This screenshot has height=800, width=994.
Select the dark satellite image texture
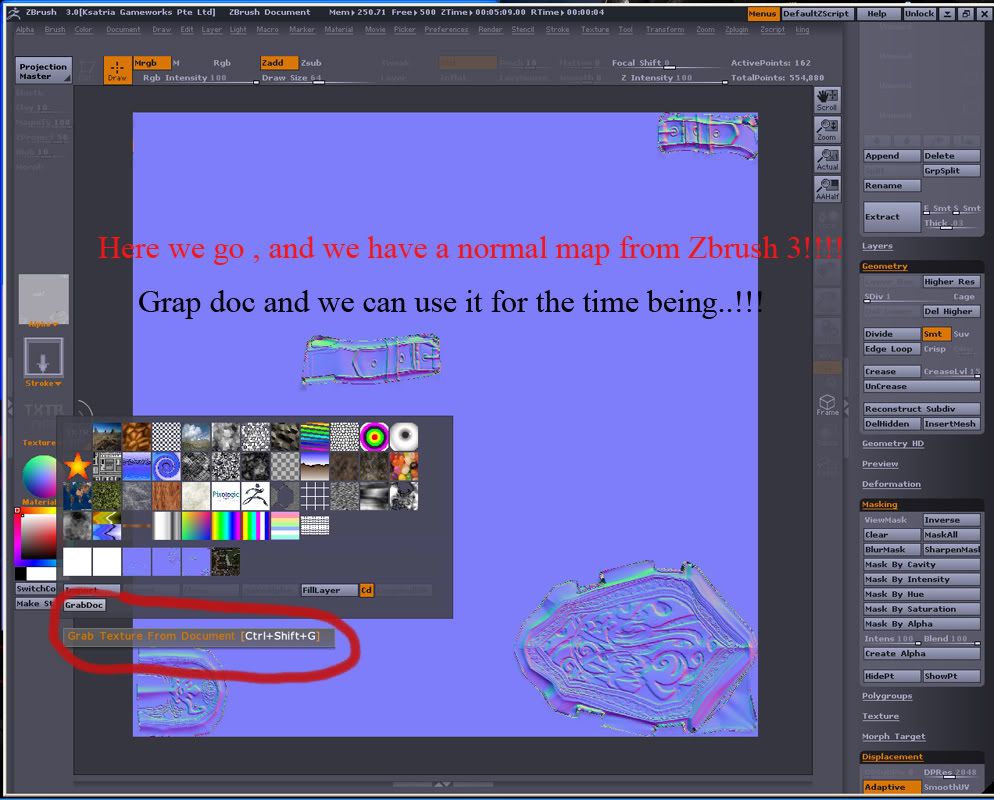(226, 562)
